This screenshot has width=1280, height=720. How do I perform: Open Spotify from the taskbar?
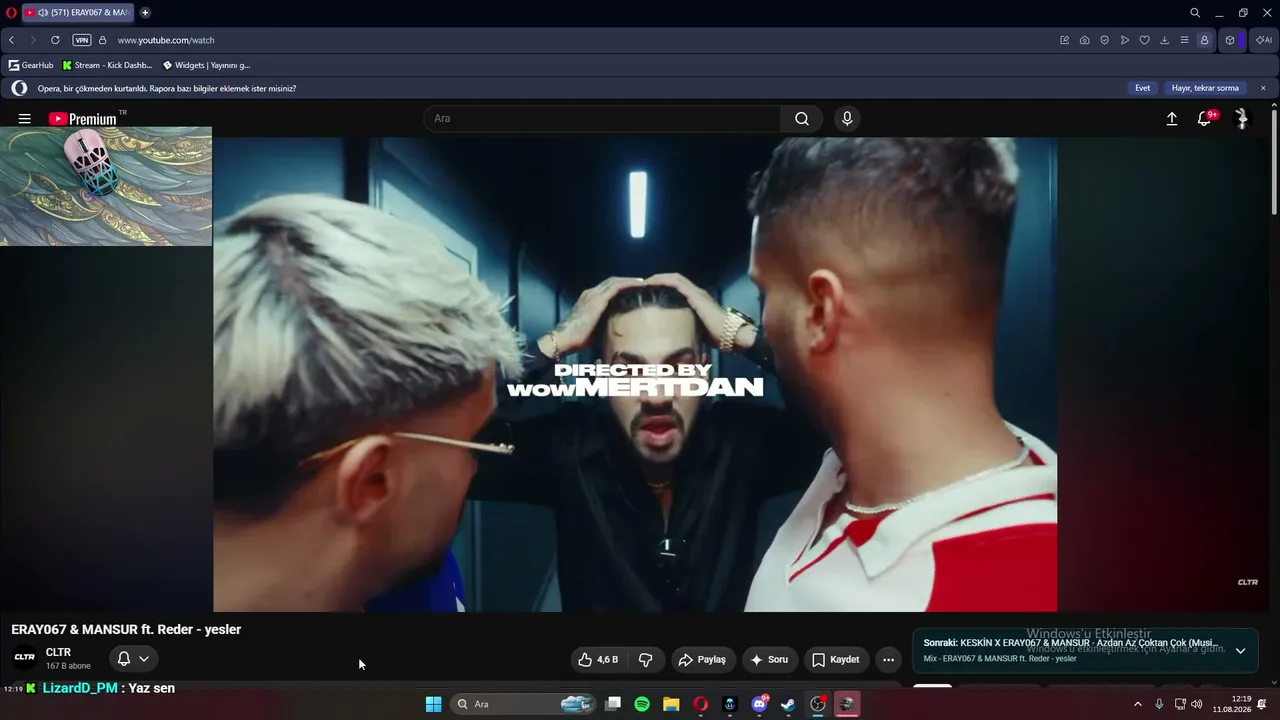pyautogui.click(x=642, y=704)
